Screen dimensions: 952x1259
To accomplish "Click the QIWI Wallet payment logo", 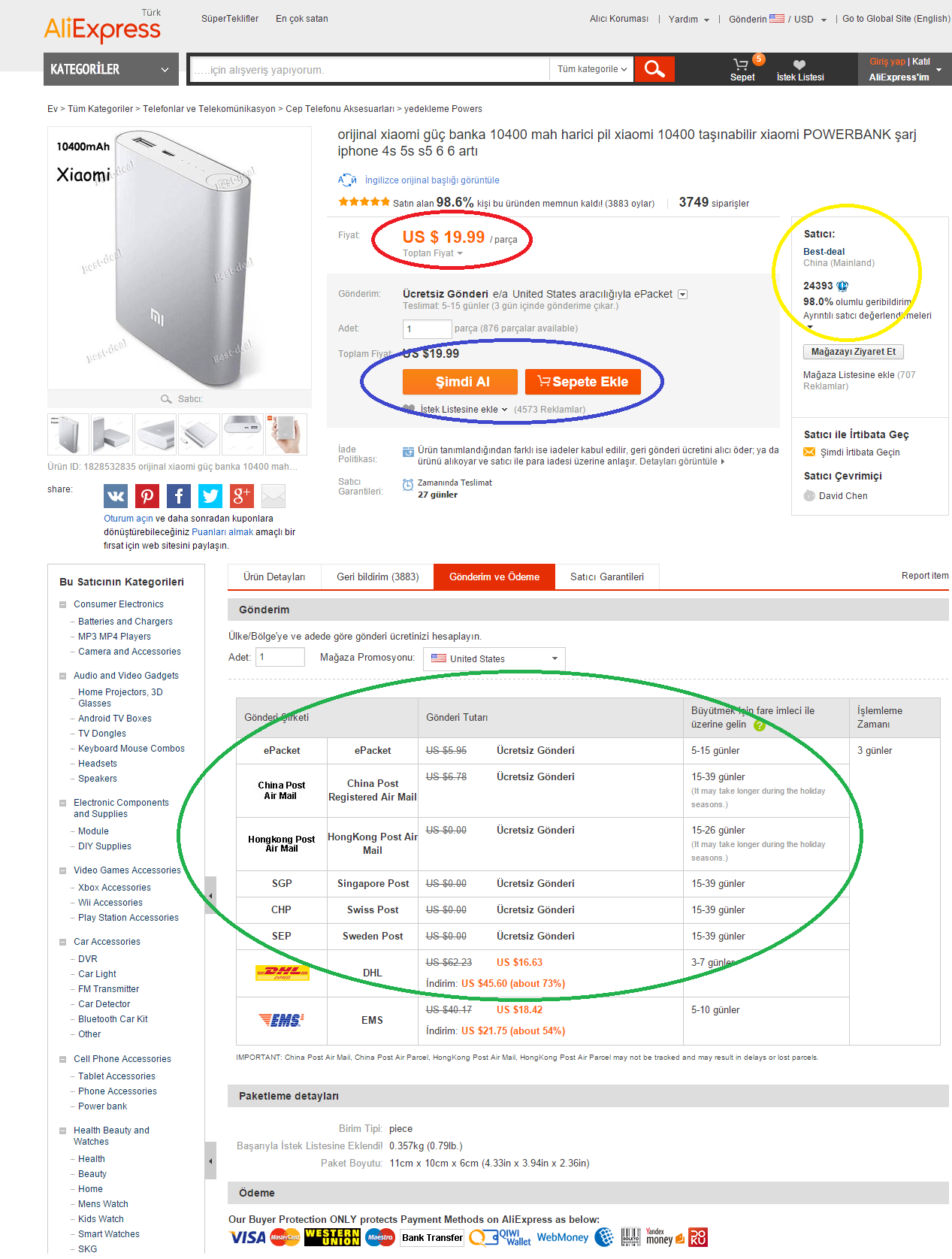I will (500, 1237).
